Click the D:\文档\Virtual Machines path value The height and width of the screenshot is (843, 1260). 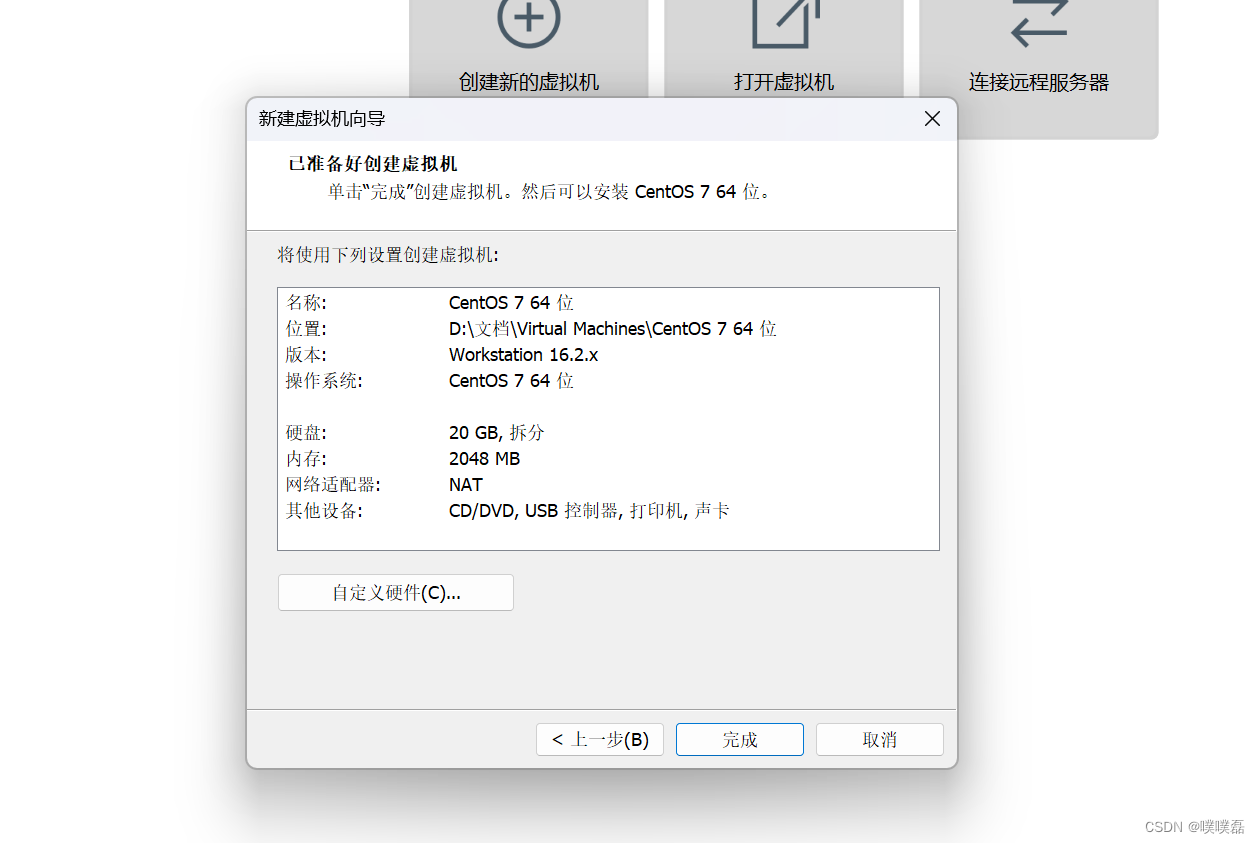(613, 328)
